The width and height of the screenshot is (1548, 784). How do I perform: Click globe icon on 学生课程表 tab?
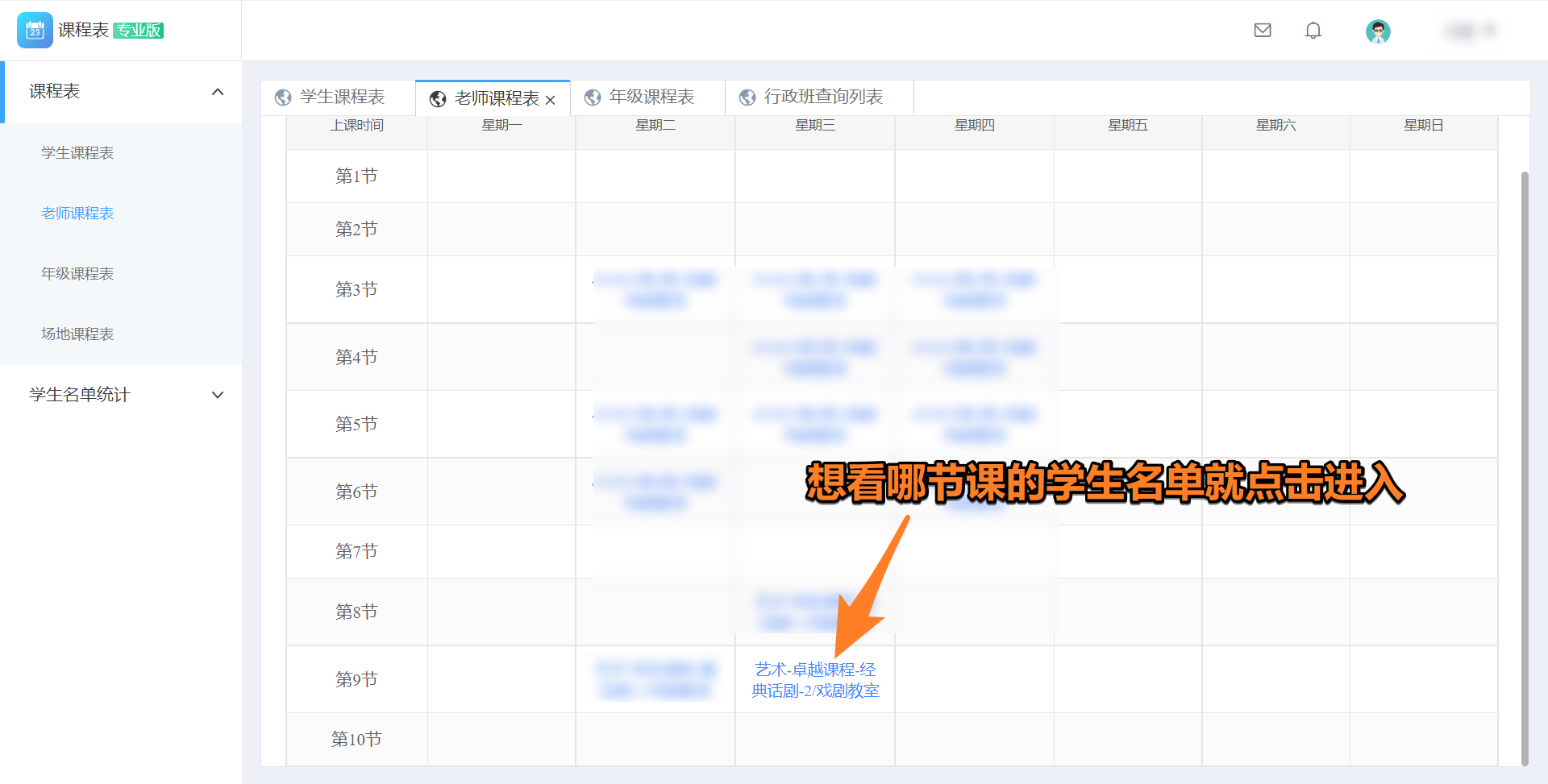pyautogui.click(x=283, y=97)
